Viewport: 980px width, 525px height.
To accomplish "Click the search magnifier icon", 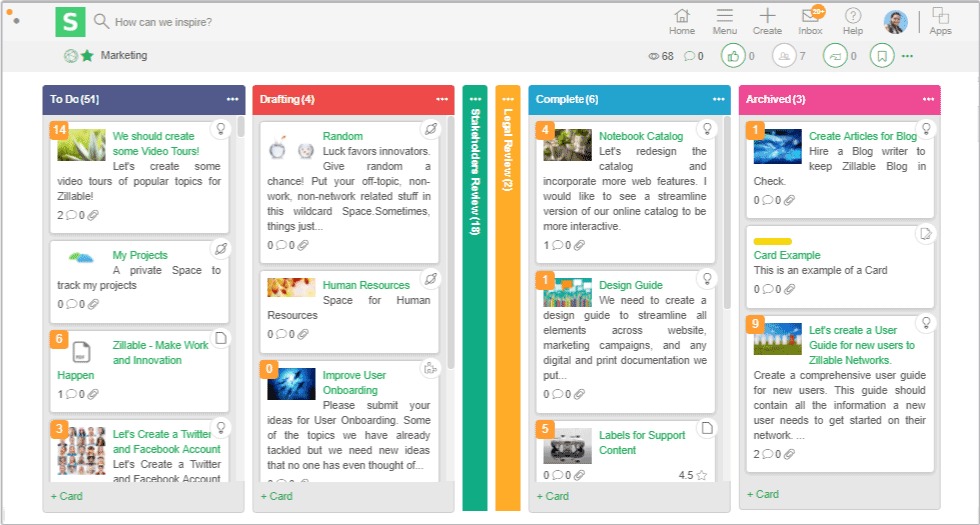I will (101, 21).
